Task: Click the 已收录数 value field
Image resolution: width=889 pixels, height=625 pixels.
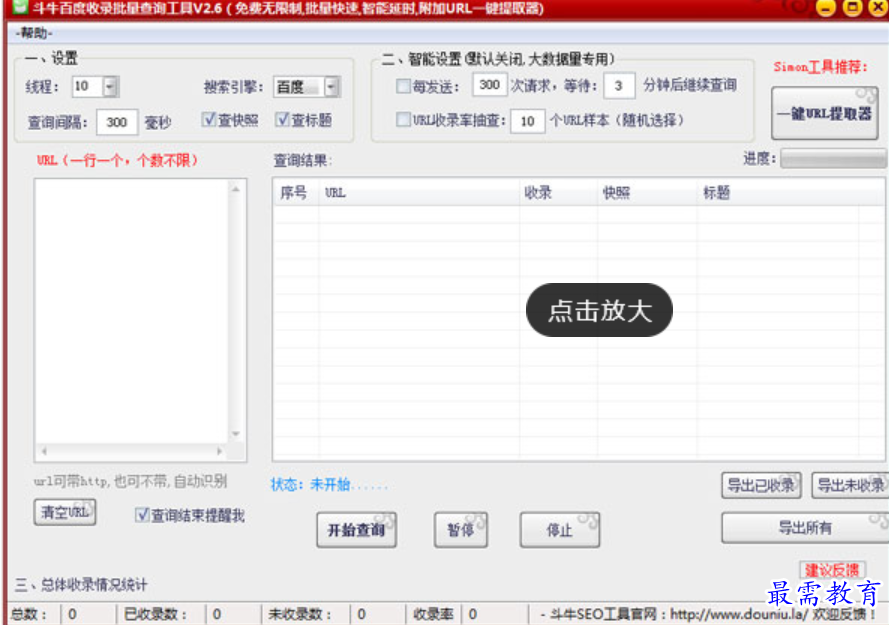Action: click(x=234, y=614)
